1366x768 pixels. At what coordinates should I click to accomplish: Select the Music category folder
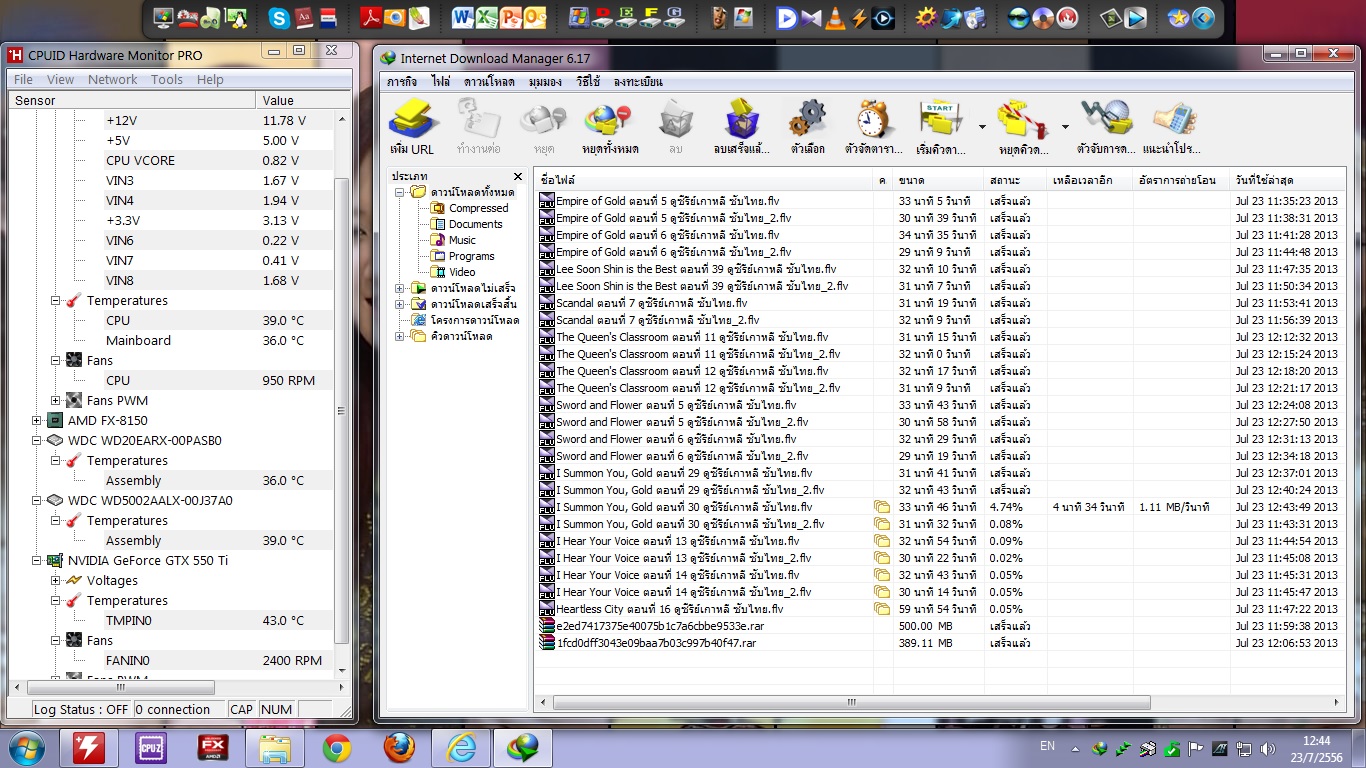pyautogui.click(x=454, y=240)
